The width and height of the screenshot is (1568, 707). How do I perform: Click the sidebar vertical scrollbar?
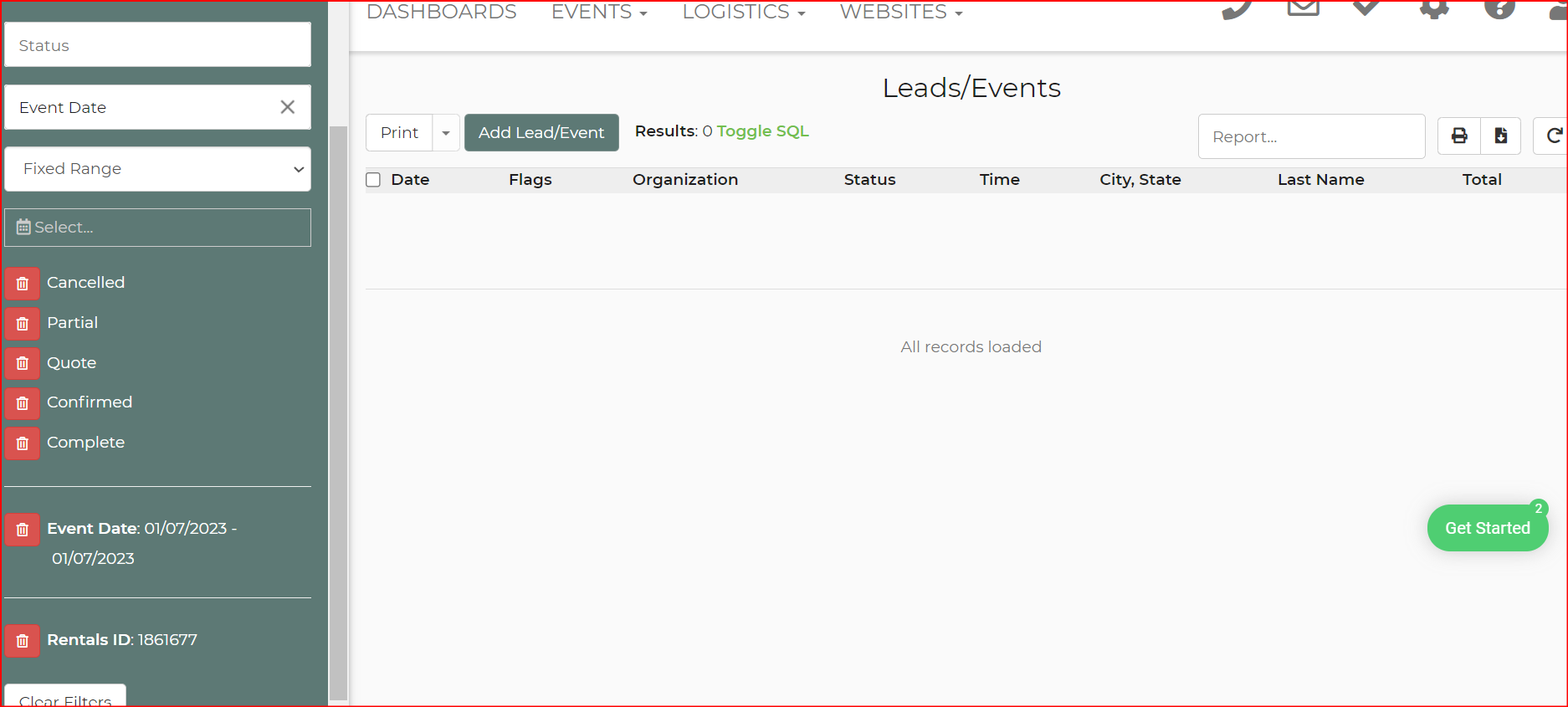tap(338, 410)
